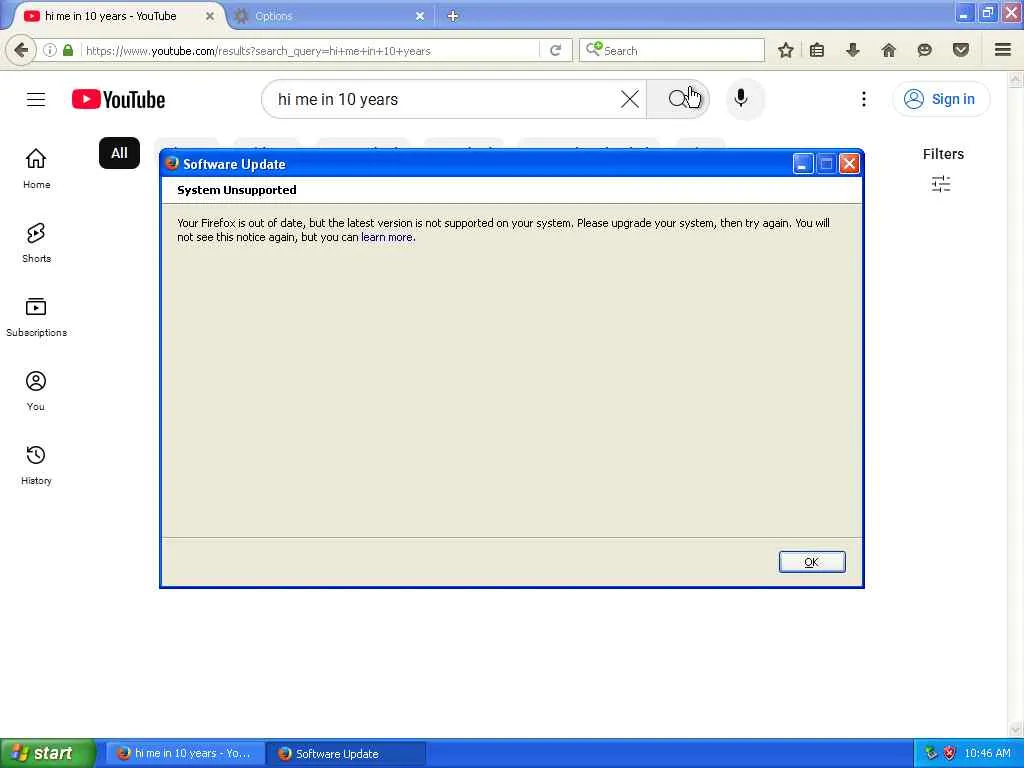Open the Firefox hamburger menu

click(x=1003, y=50)
